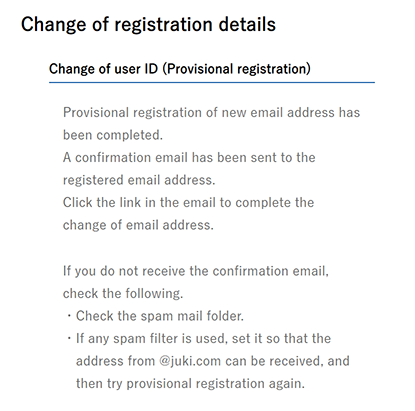Click the "@juki.com" domain text
Image resolution: width=415 pixels, height=411 pixels.
point(190,361)
